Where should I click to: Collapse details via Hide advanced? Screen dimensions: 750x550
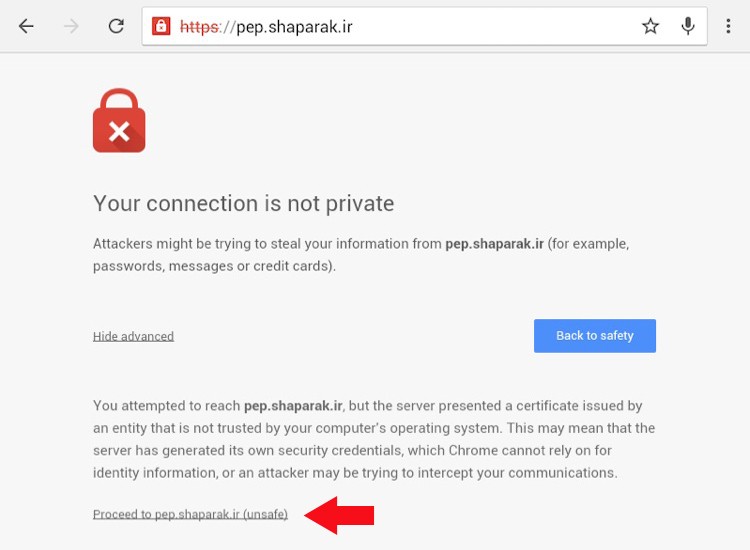pyautogui.click(x=133, y=336)
